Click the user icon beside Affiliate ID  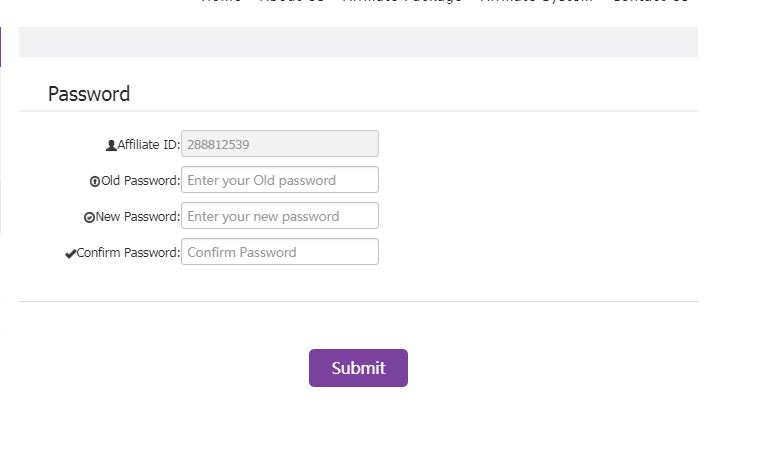coord(111,145)
